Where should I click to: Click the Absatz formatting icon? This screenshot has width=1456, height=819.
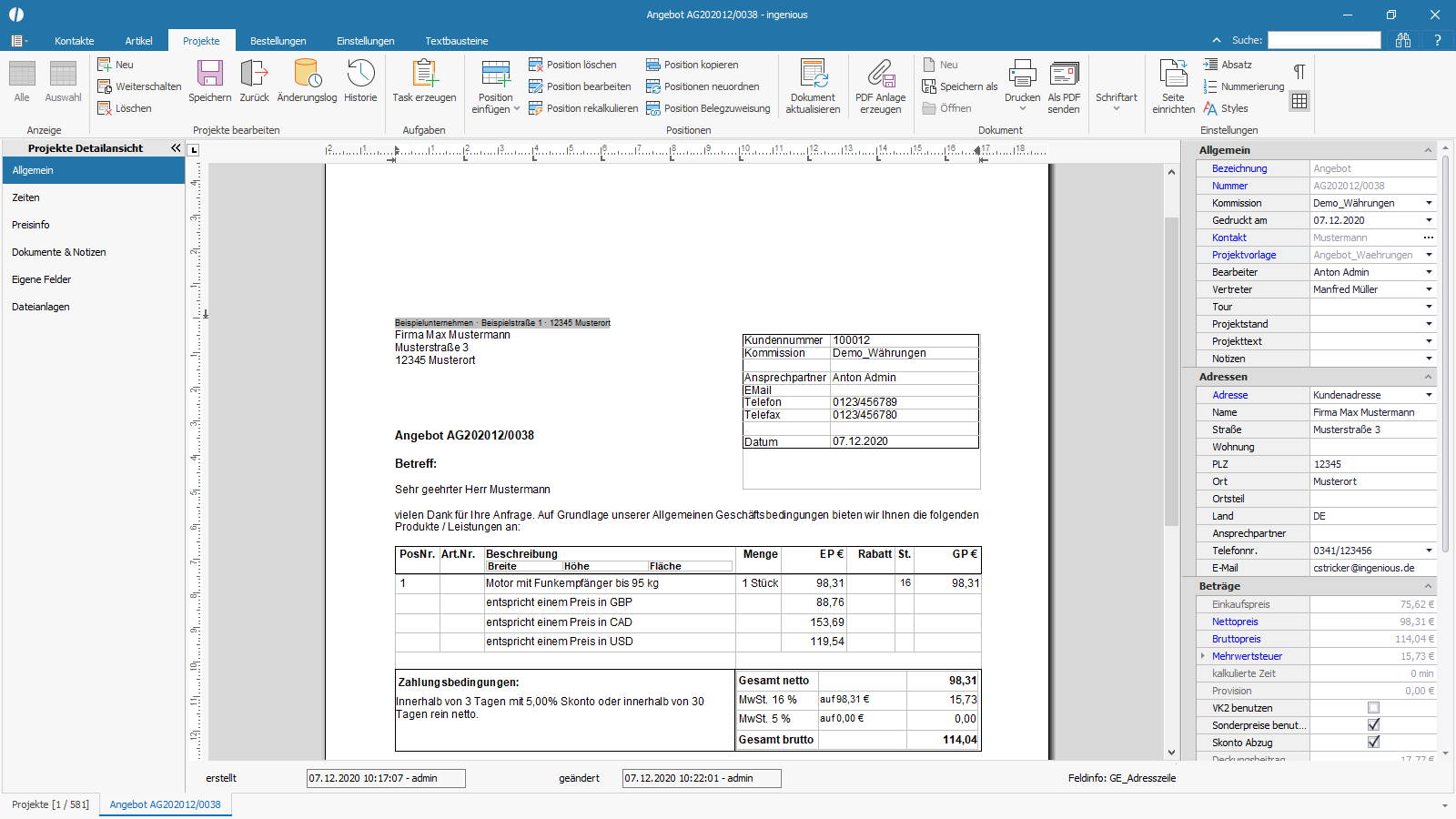(x=1210, y=65)
